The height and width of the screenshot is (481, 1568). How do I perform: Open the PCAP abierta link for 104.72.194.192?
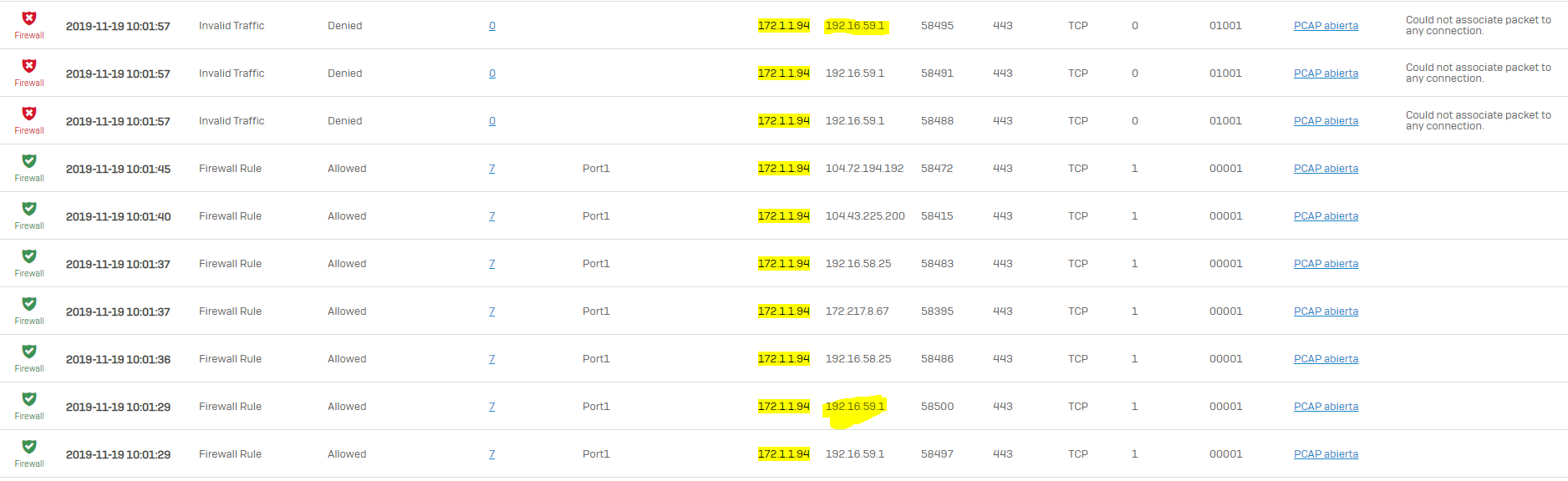point(1326,169)
